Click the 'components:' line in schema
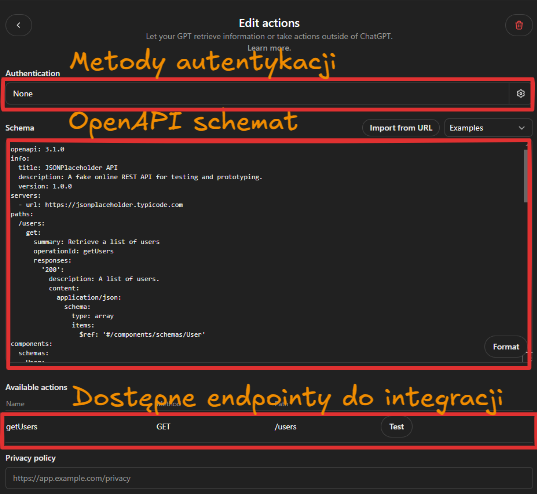537x494 pixels. tap(31, 344)
